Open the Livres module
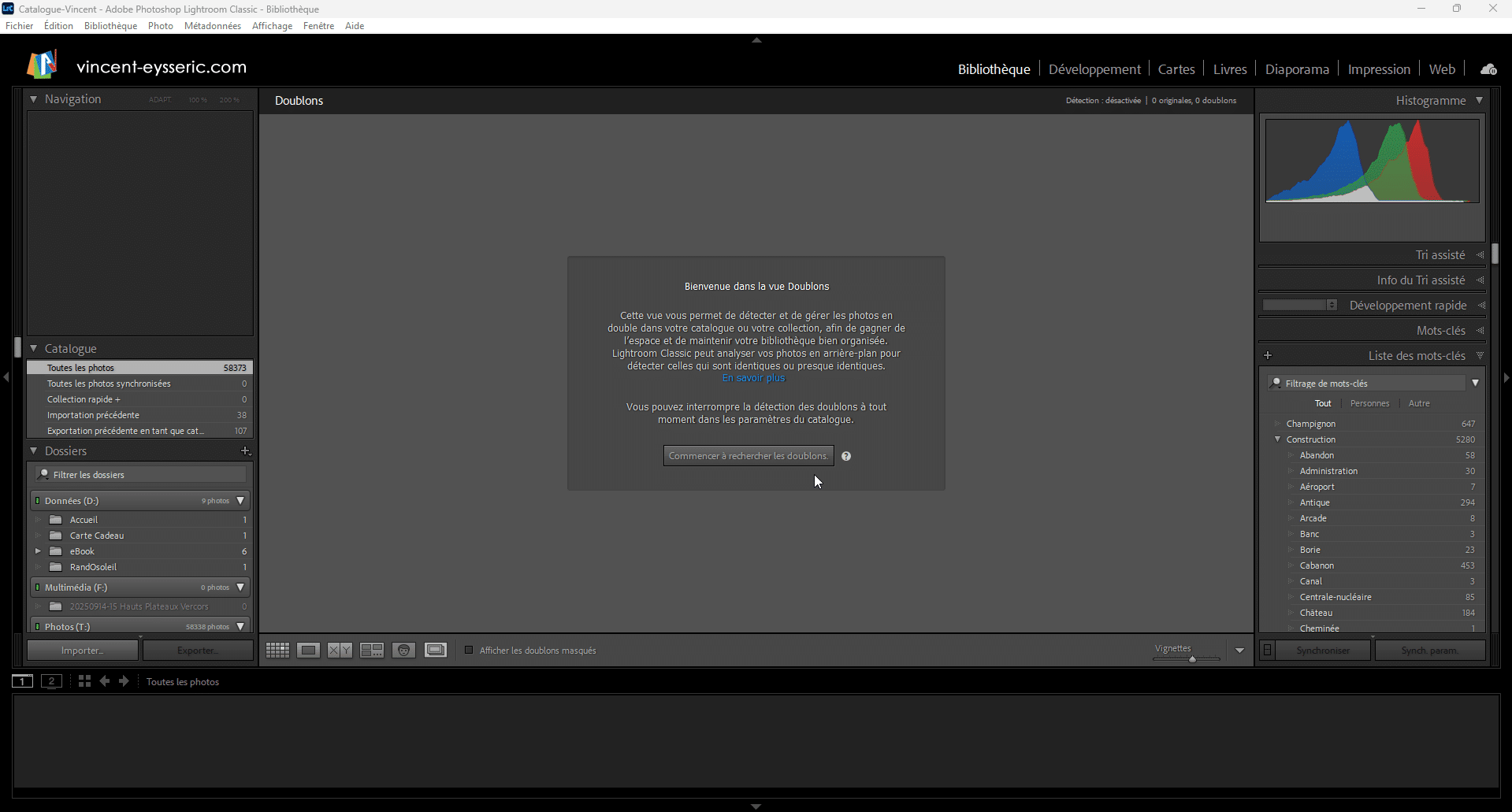1512x812 pixels. 1230,69
